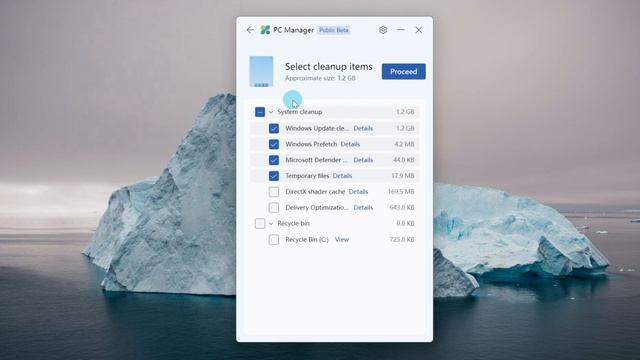Viewport: 640px width, 360px height.
Task: Open Details for Microsoft Defender
Action: 363,160
